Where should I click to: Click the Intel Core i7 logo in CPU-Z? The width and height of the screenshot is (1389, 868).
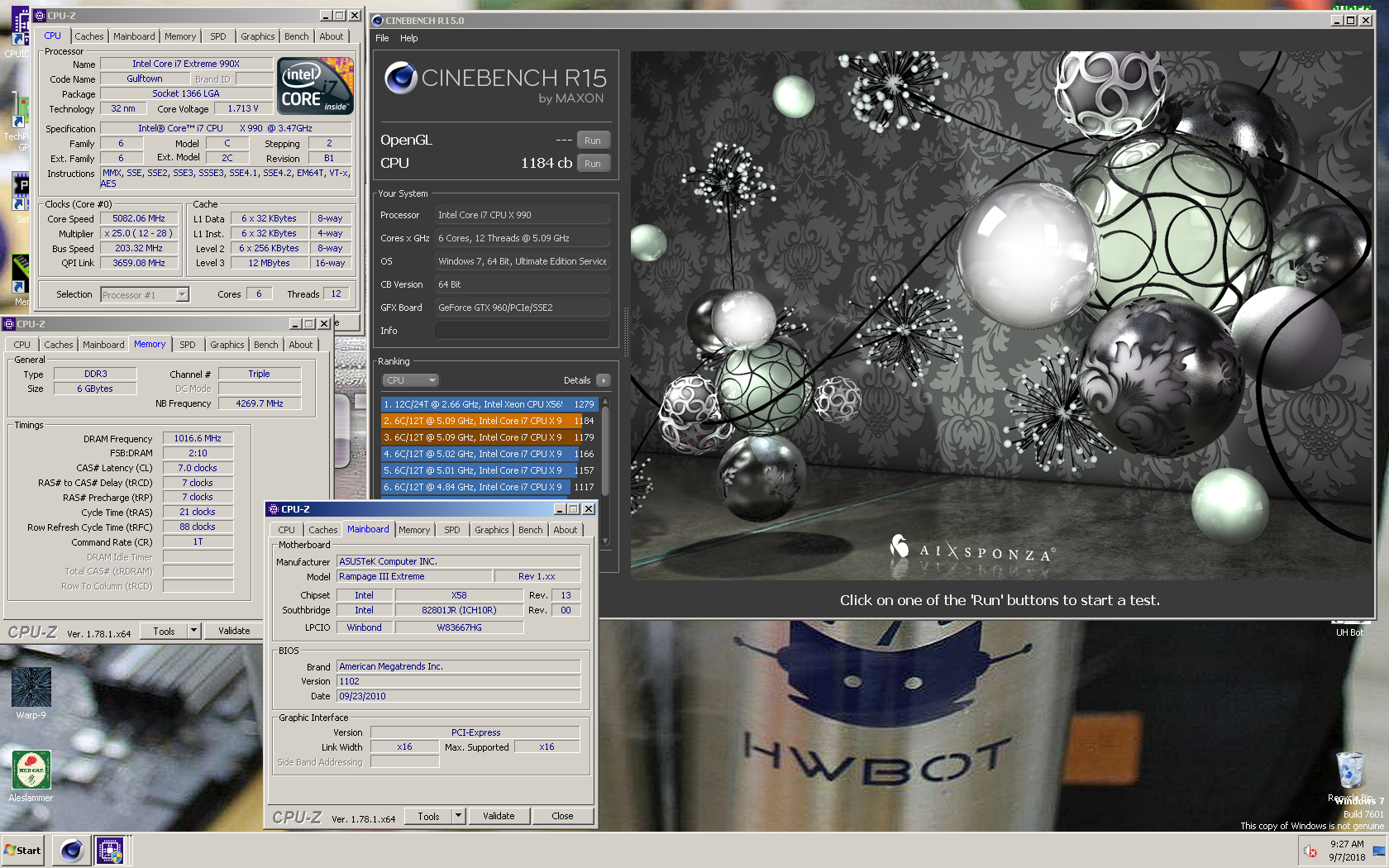pyautogui.click(x=315, y=85)
